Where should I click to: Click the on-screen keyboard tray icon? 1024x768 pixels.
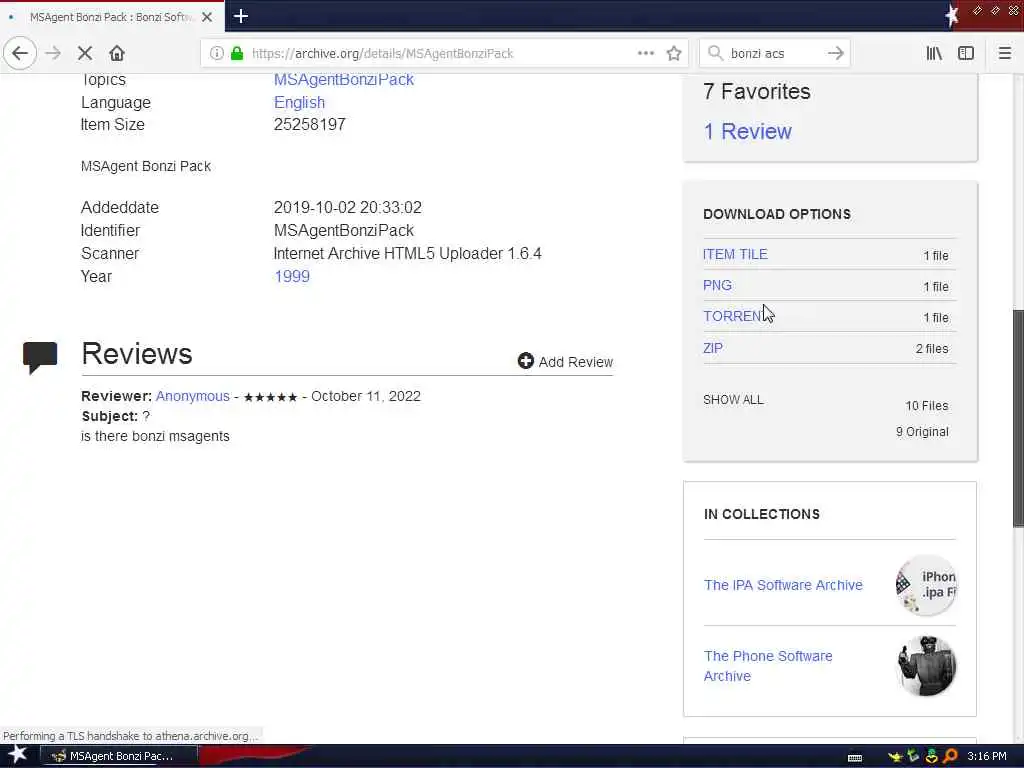click(855, 757)
